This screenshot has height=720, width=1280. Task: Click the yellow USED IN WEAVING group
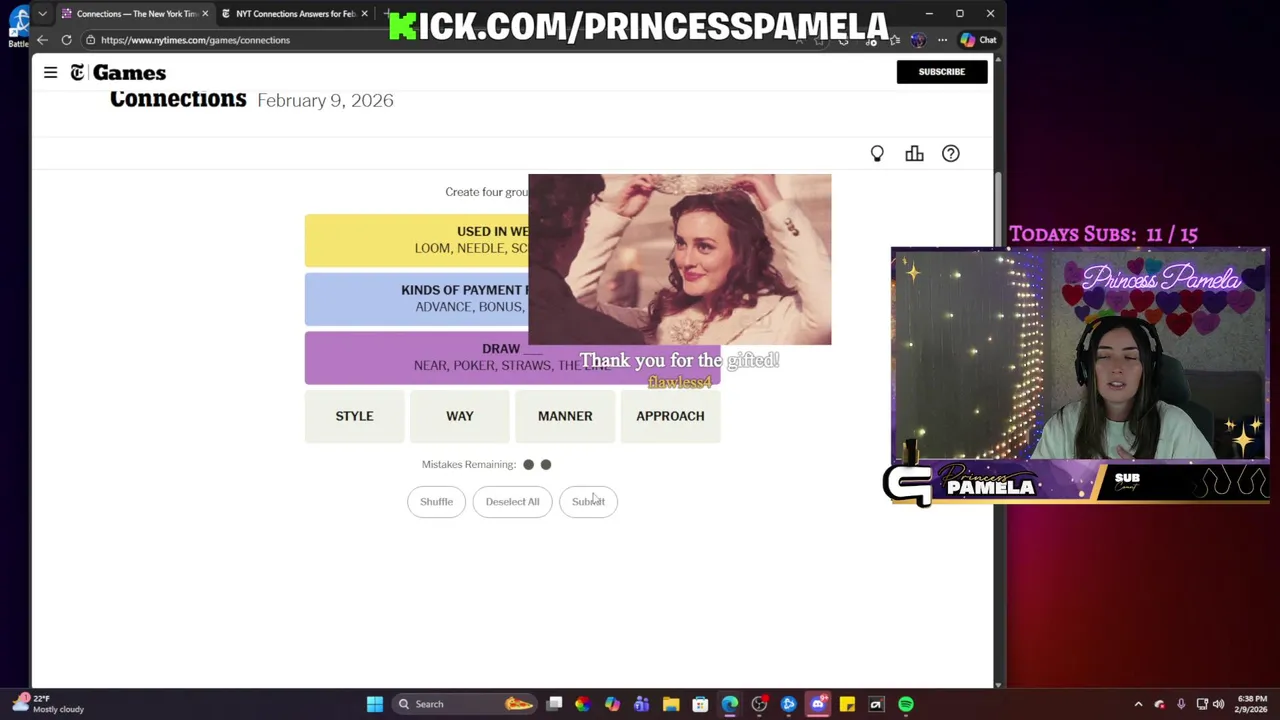(416, 240)
